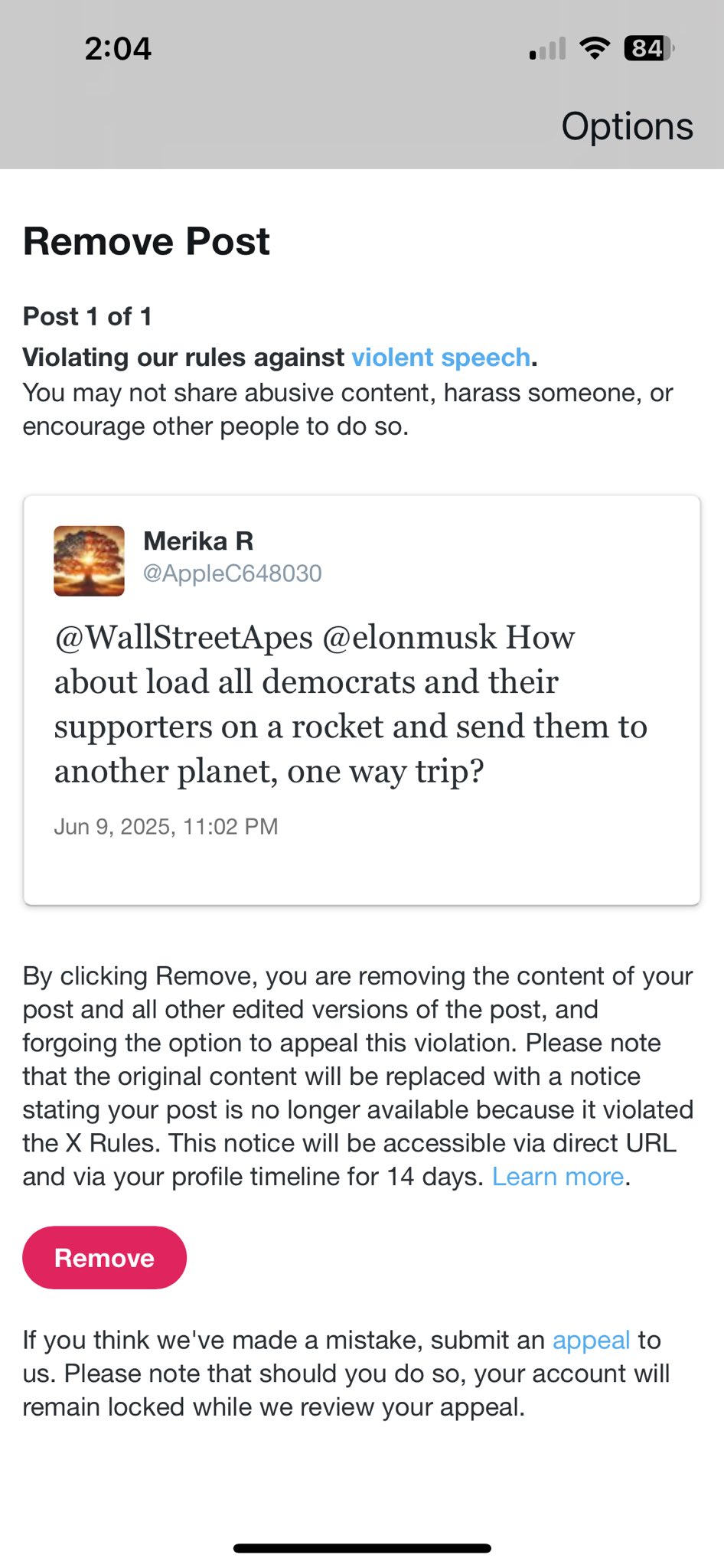This screenshot has width=724, height=1568.
Task: Tap the home indicator bar
Action: coord(362,1548)
